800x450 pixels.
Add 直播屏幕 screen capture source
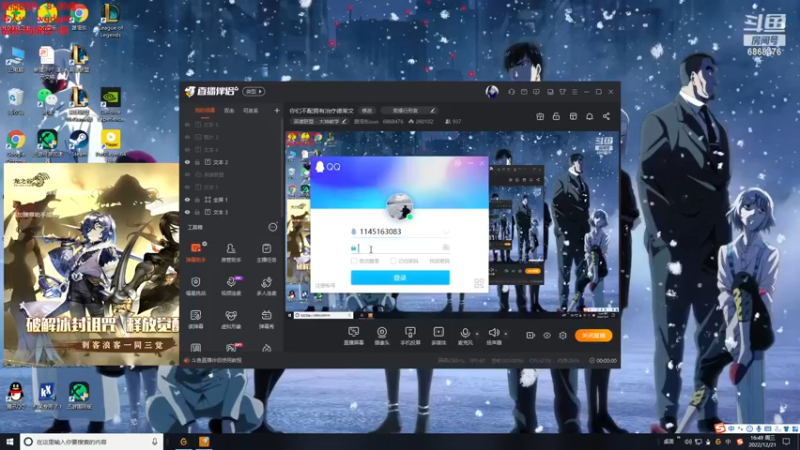354,336
